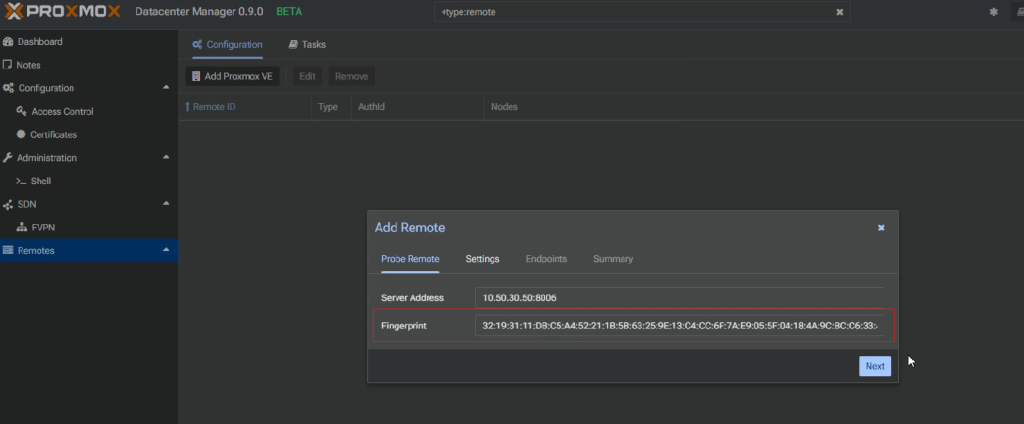Sort by Remote ID column header

tap(214, 107)
